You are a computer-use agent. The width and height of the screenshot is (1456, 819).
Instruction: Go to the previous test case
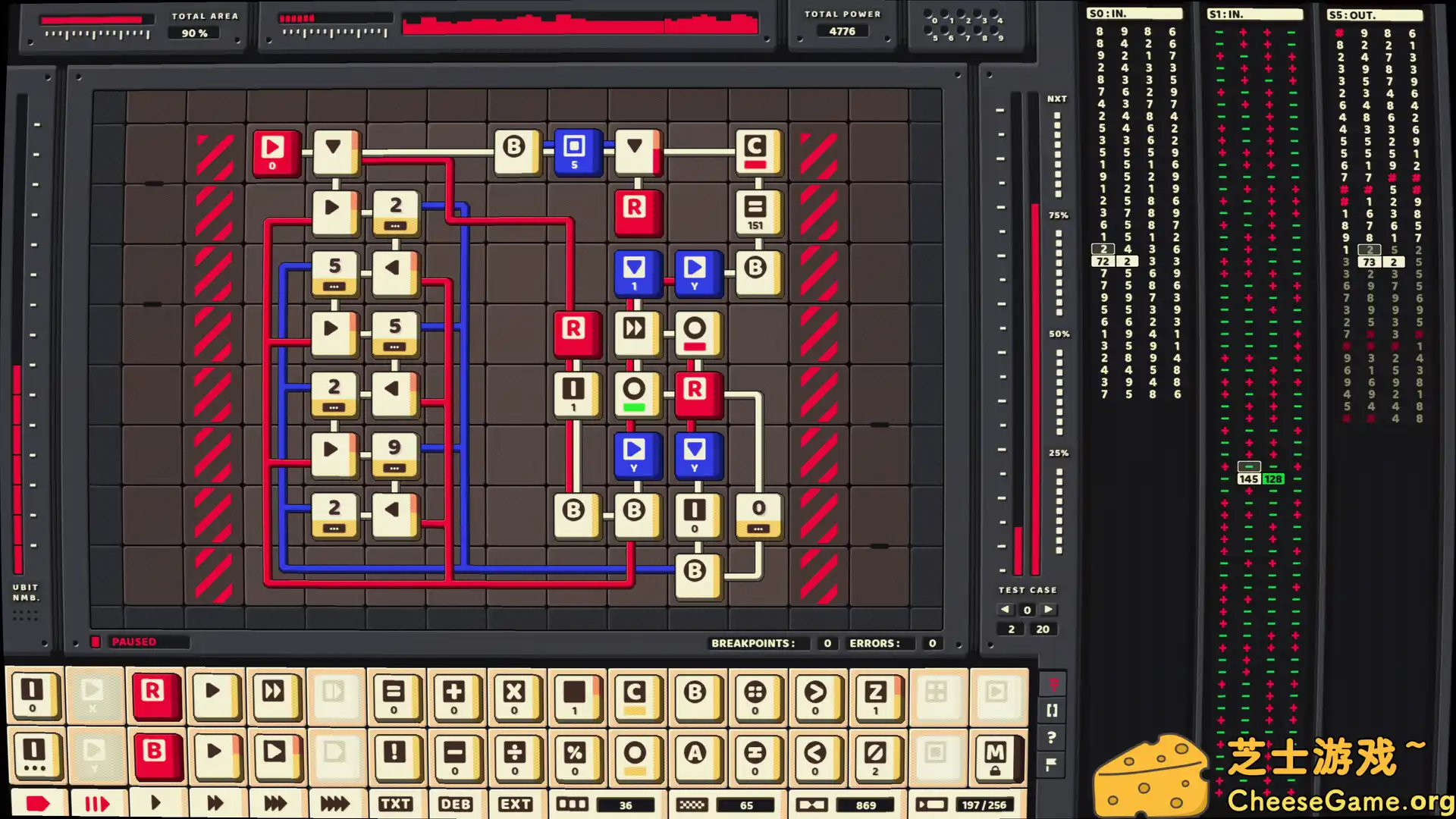(x=1006, y=609)
